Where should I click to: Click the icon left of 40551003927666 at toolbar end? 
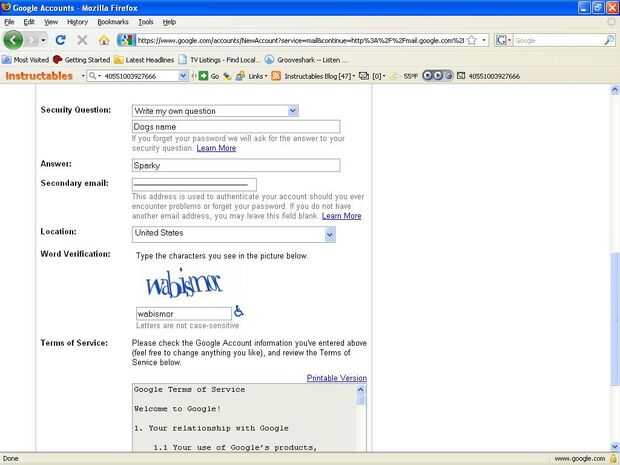tap(461, 76)
